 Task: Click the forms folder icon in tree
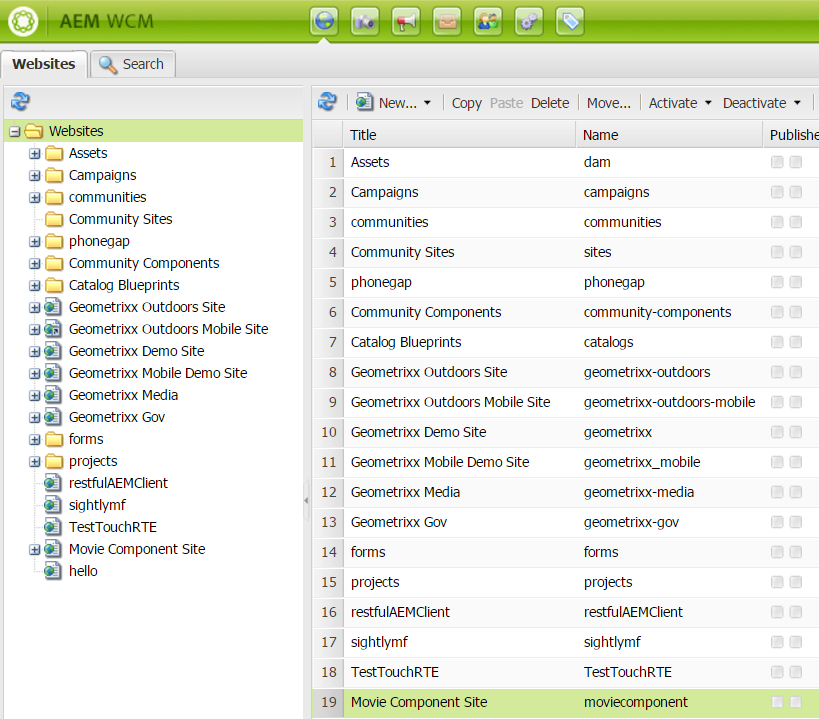[54, 439]
